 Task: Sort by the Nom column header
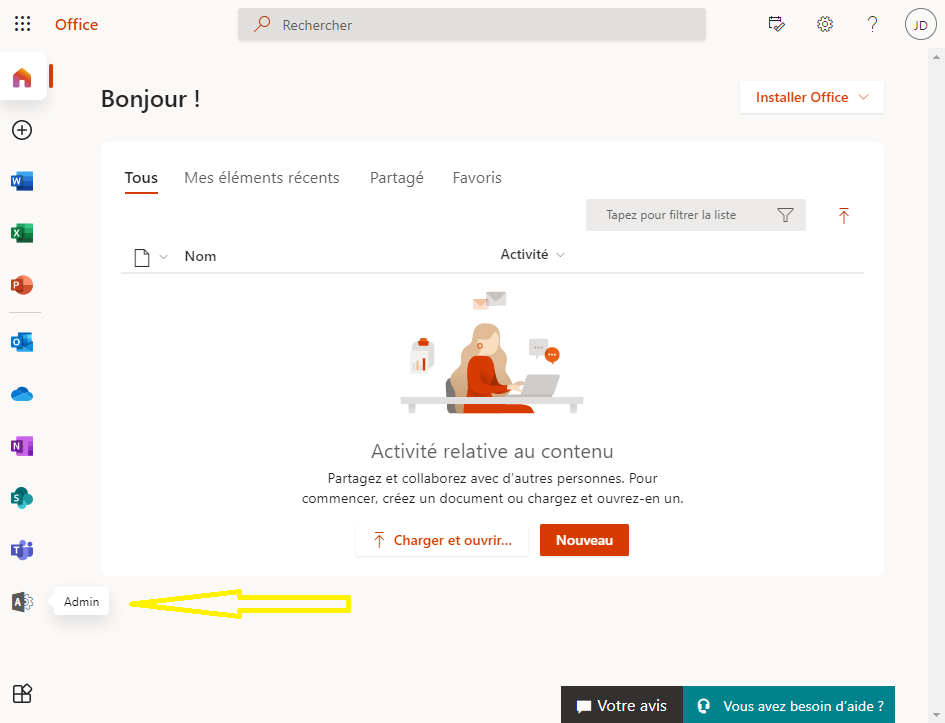[x=200, y=256]
